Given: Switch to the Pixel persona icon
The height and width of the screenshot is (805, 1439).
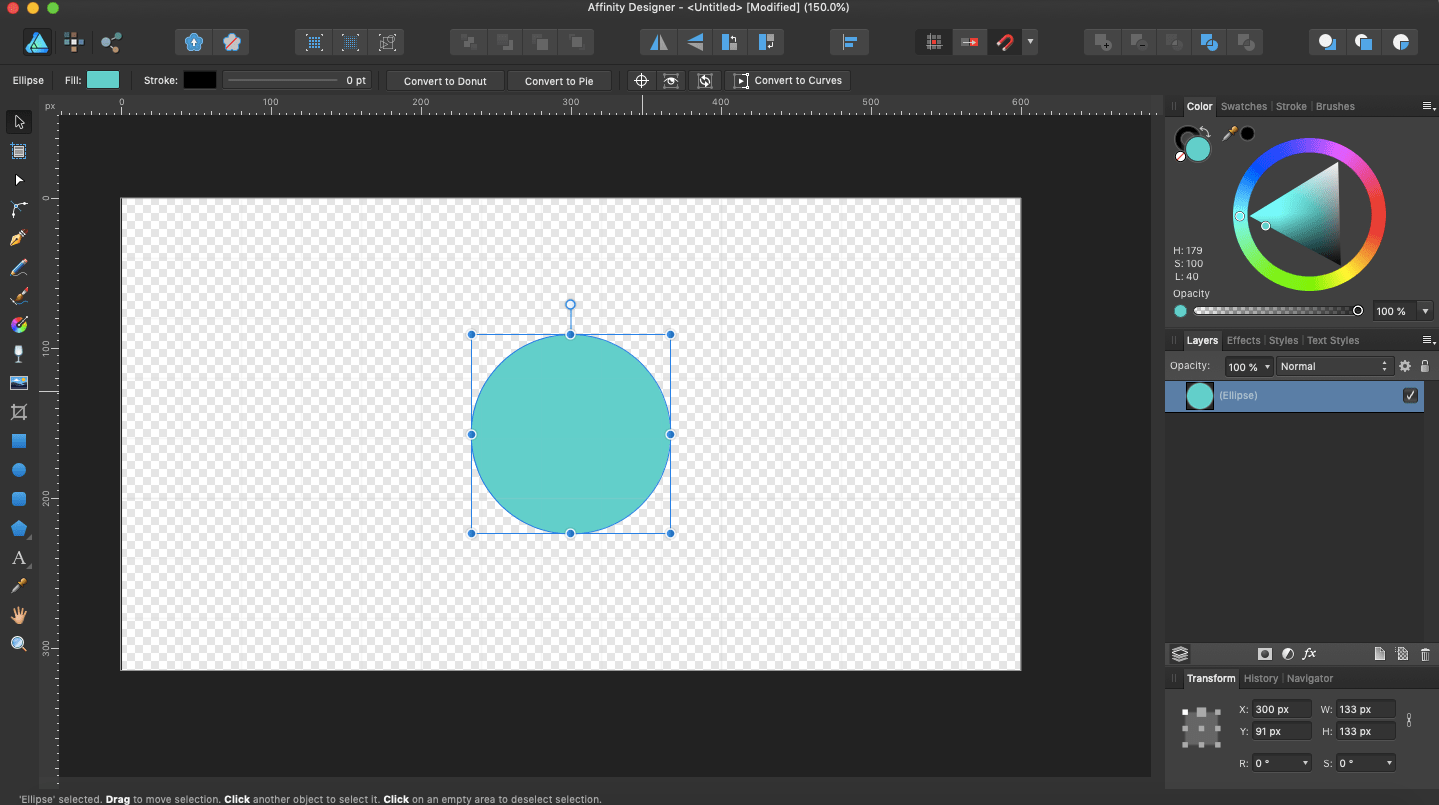Looking at the screenshot, I should 74,42.
